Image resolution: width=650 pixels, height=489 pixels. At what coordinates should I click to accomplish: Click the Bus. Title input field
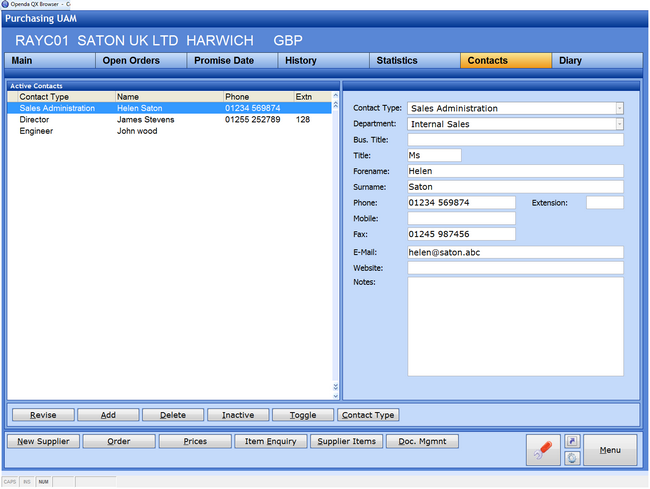(x=515, y=140)
